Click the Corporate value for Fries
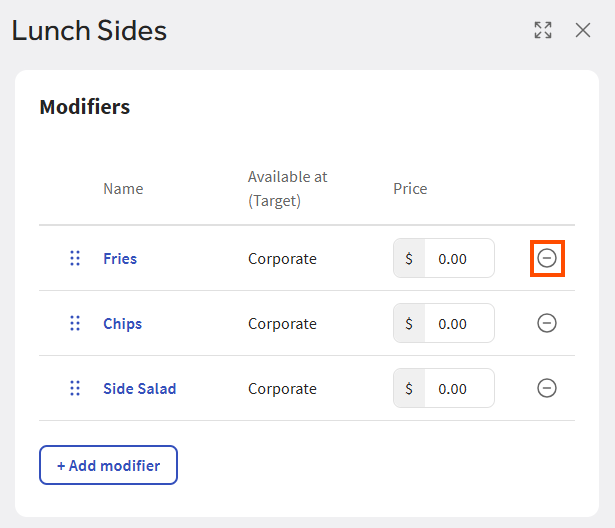 coord(282,258)
